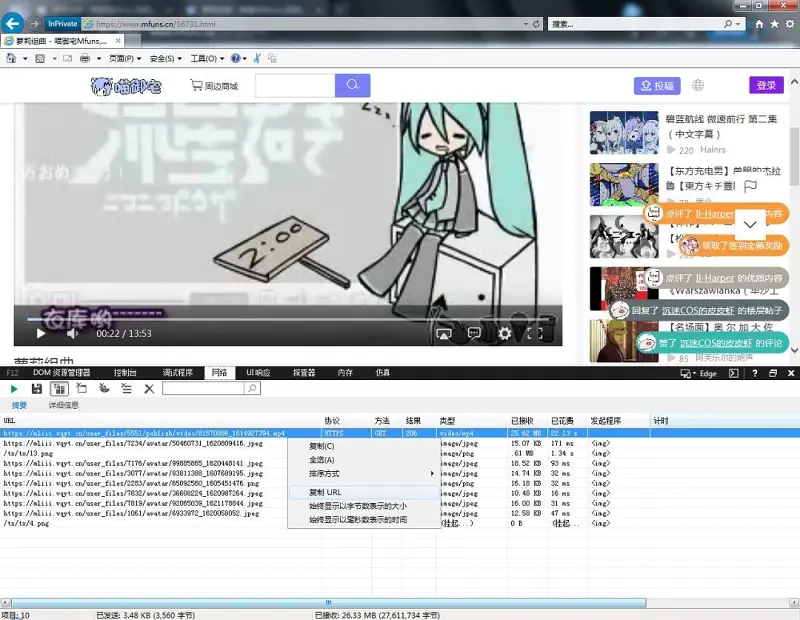Choose 复制 URL from the context menu
This screenshot has width=800, height=620.
364,492
